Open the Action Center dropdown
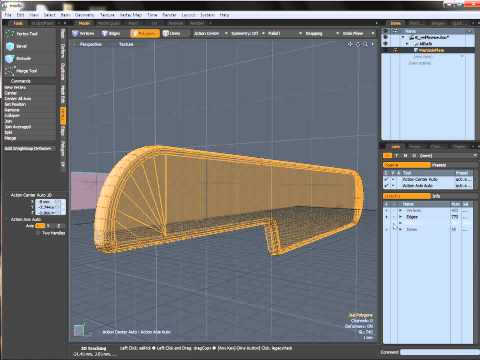Image resolution: width=480 pixels, height=360 pixels. 210,34
